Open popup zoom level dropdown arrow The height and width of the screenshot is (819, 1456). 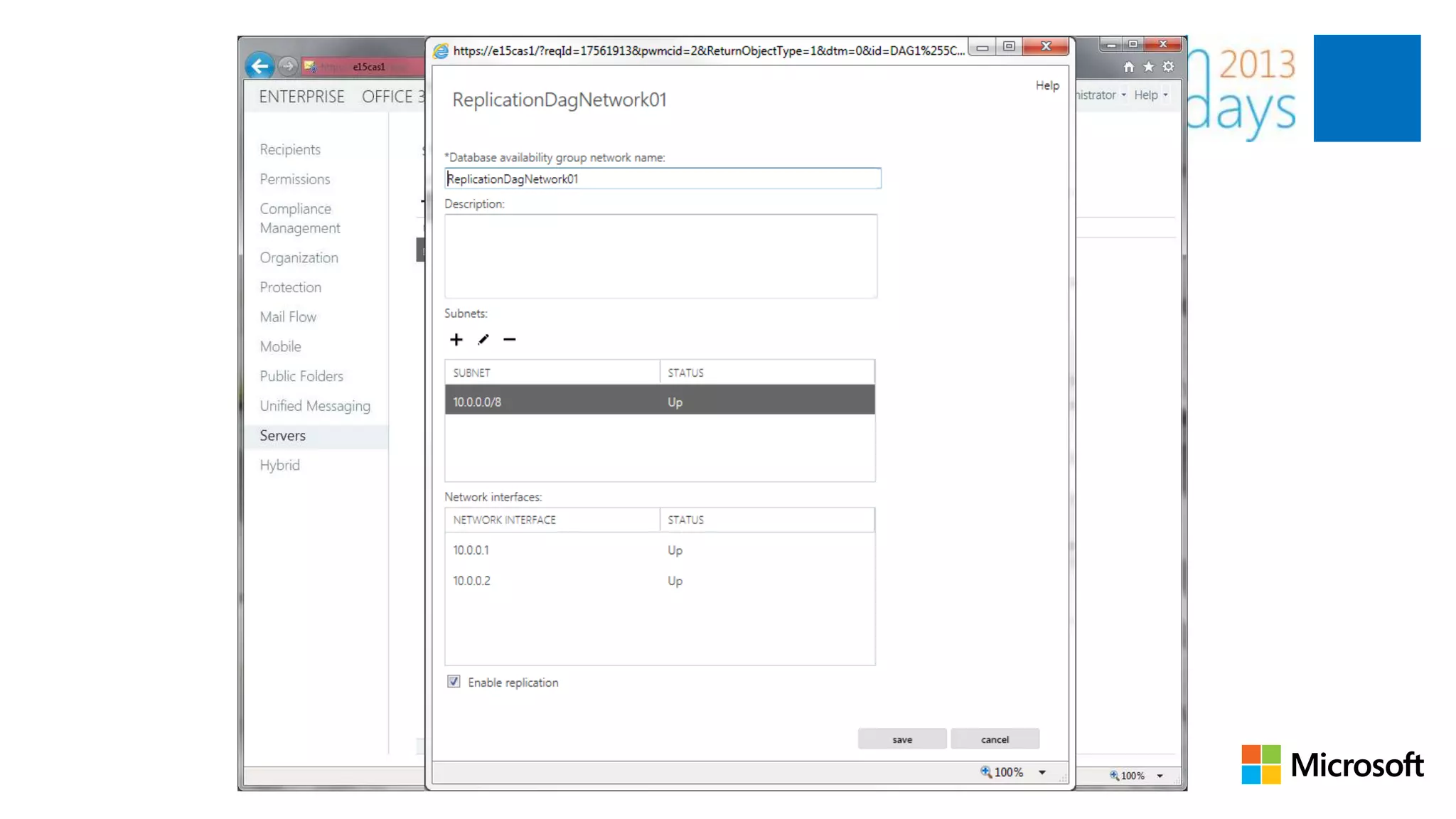pos(1042,773)
